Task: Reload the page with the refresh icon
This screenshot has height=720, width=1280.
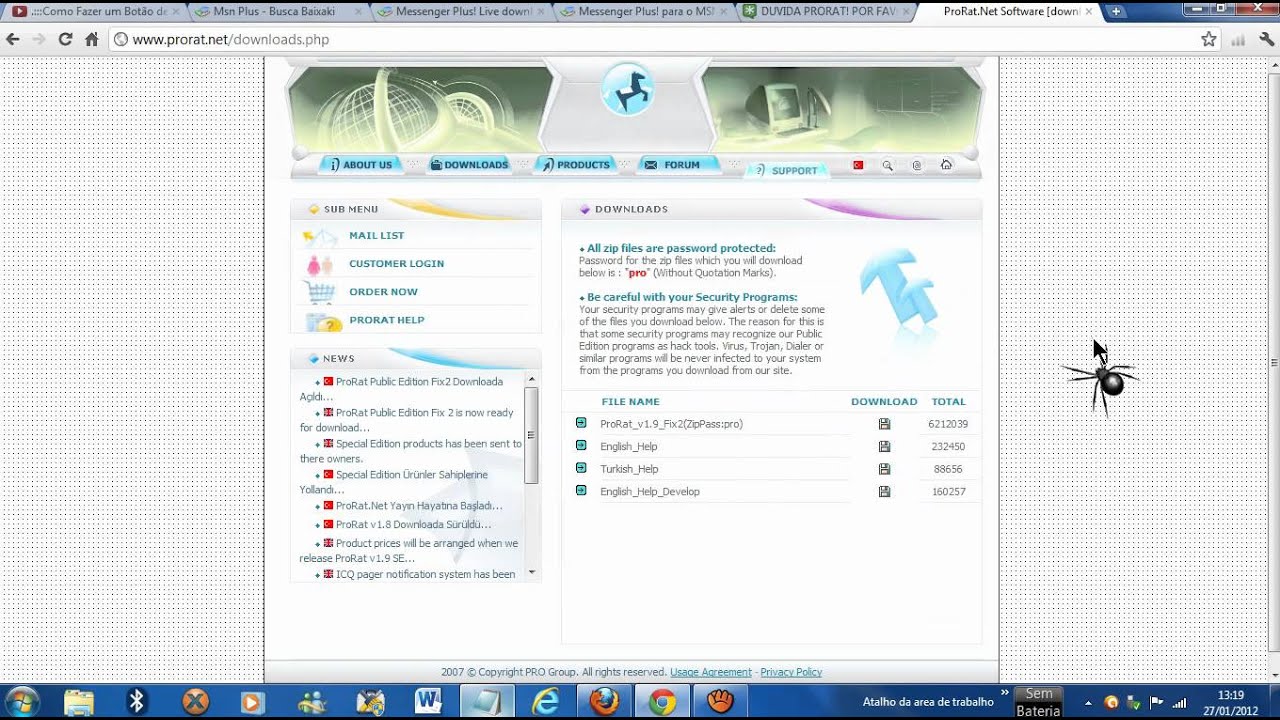Action: 65,39
